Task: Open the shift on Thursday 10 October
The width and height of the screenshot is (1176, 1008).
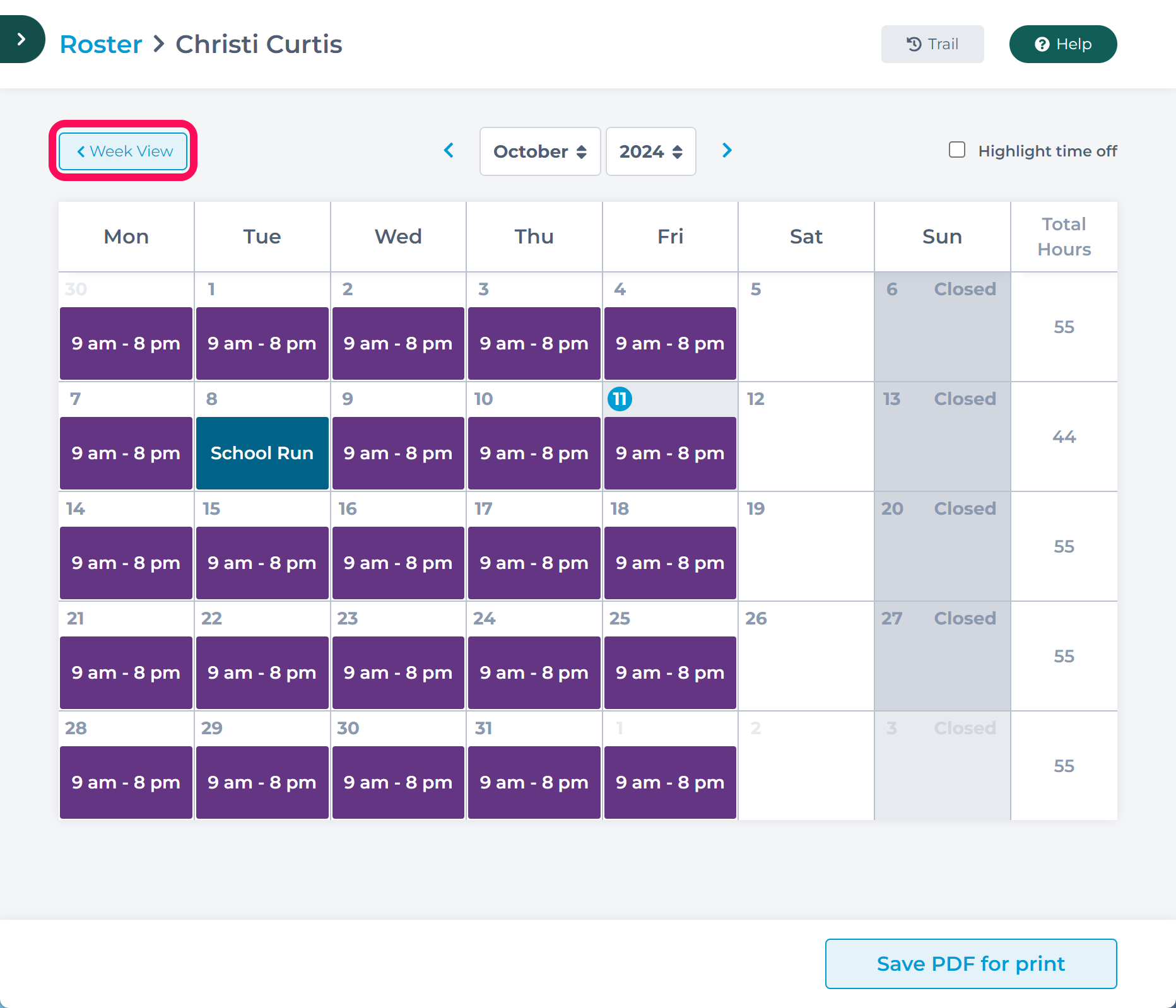Action: [534, 453]
